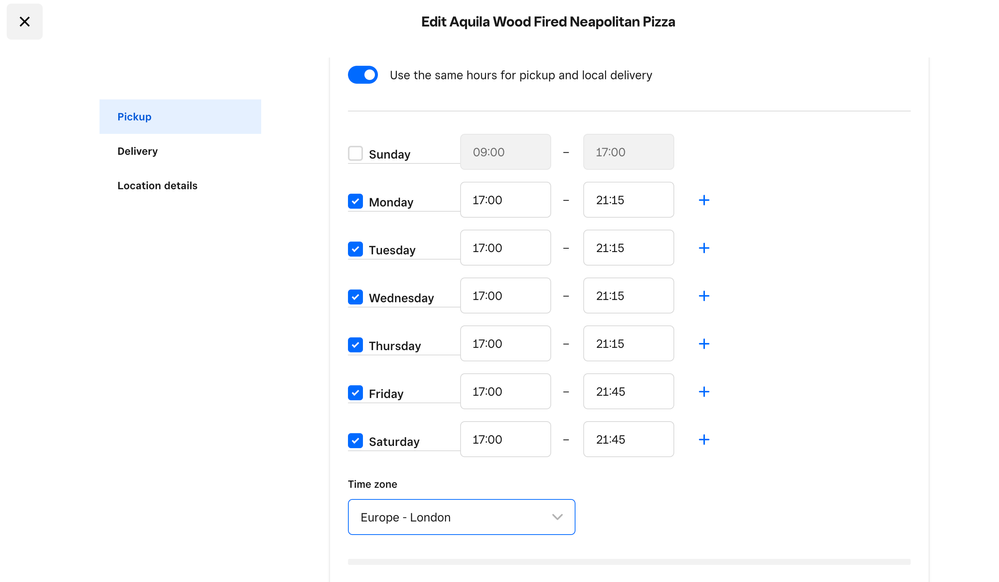Image resolution: width=999 pixels, height=582 pixels.
Task: Click Friday closing time 21:45 field
Action: [x=628, y=392]
